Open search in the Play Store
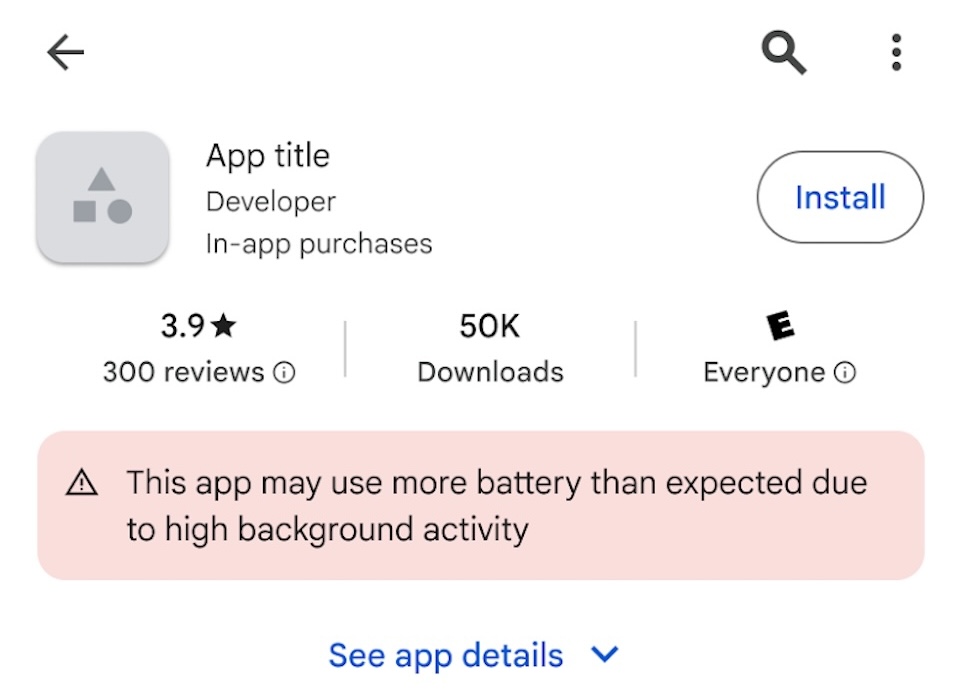The width and height of the screenshot is (962, 696). pyautogui.click(x=781, y=51)
